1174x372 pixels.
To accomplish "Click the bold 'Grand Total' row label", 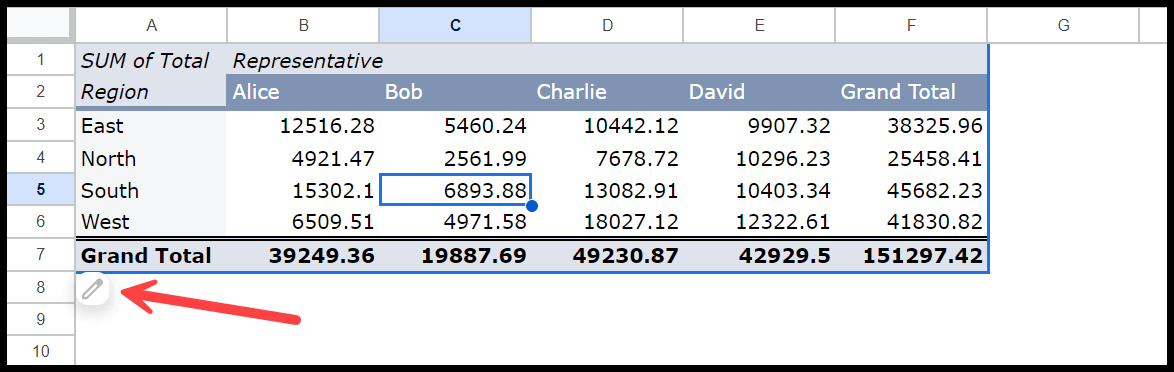I will pyautogui.click(x=151, y=256).
